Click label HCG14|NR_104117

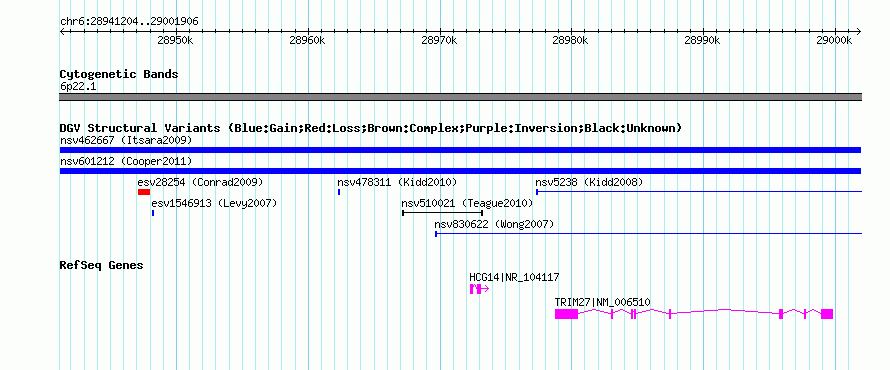(x=514, y=277)
